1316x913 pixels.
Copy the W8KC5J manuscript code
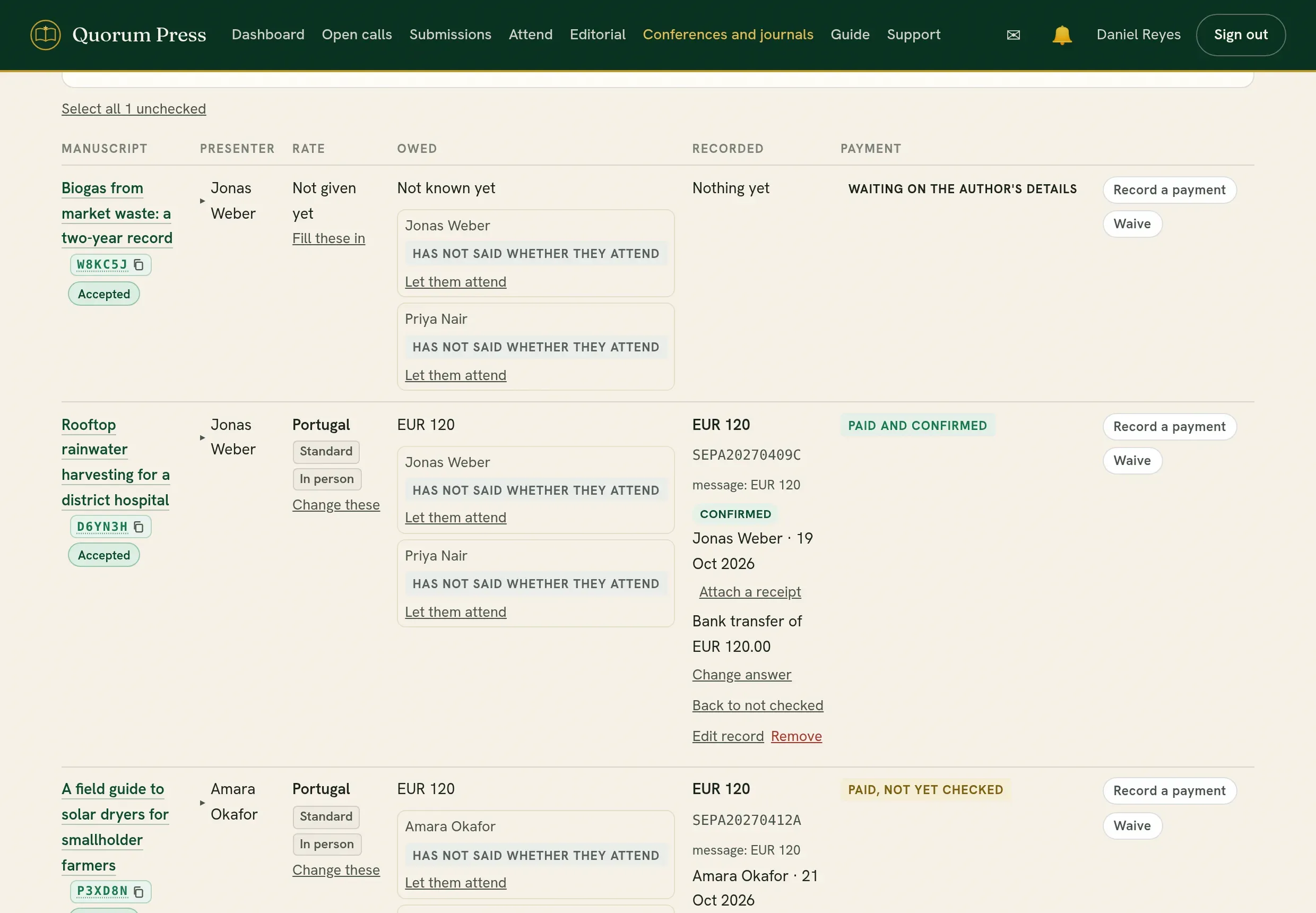click(x=138, y=265)
